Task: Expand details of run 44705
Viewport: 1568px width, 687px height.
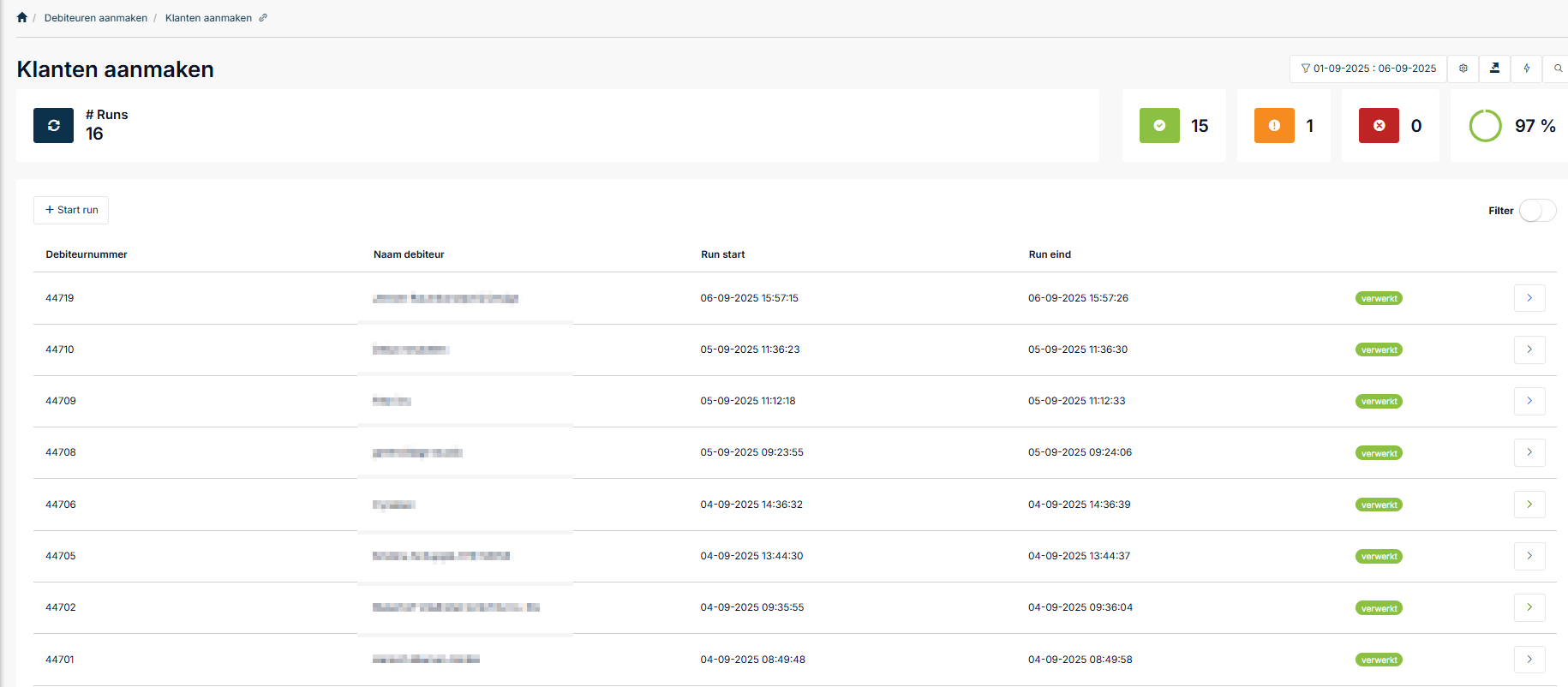Action: [x=1529, y=556]
